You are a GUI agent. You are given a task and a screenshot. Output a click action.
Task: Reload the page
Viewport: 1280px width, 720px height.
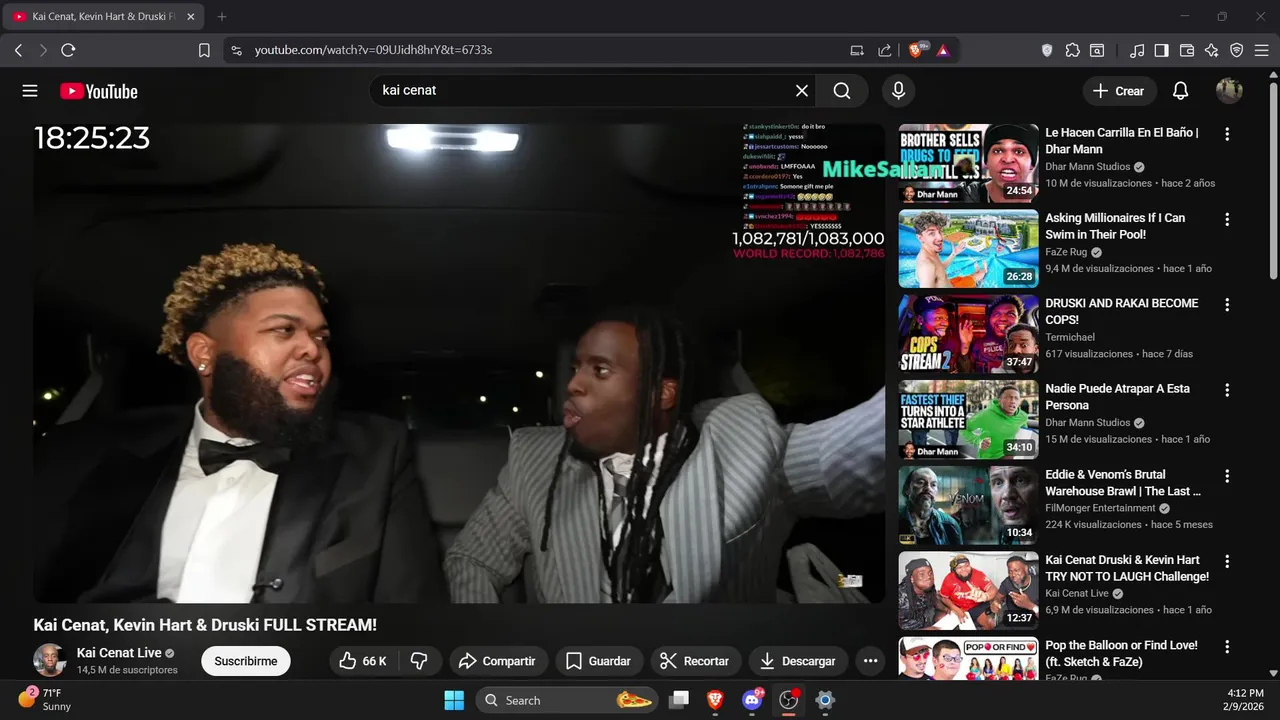point(68,50)
